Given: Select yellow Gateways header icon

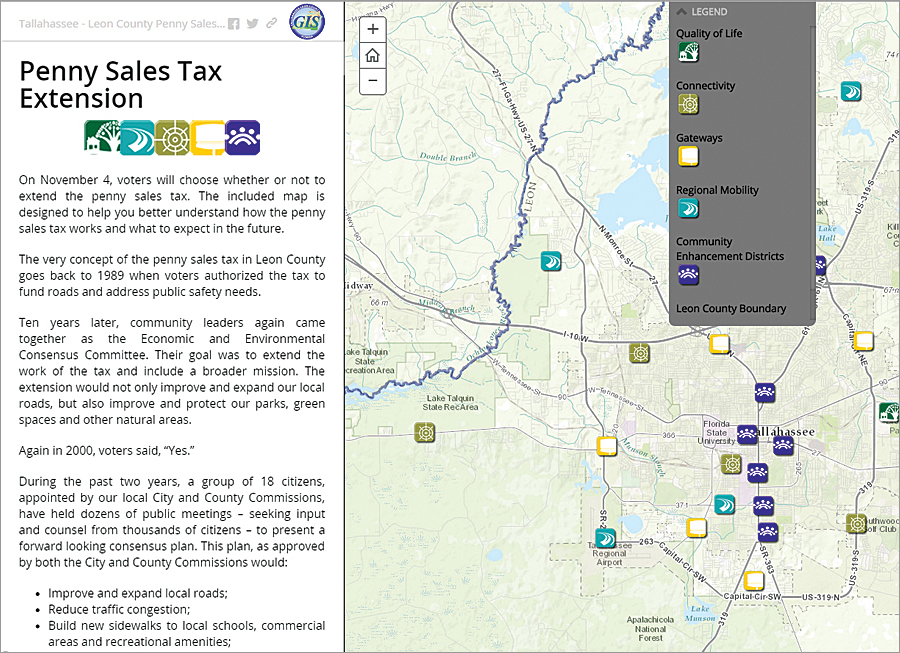Looking at the screenshot, I should click(x=207, y=137).
